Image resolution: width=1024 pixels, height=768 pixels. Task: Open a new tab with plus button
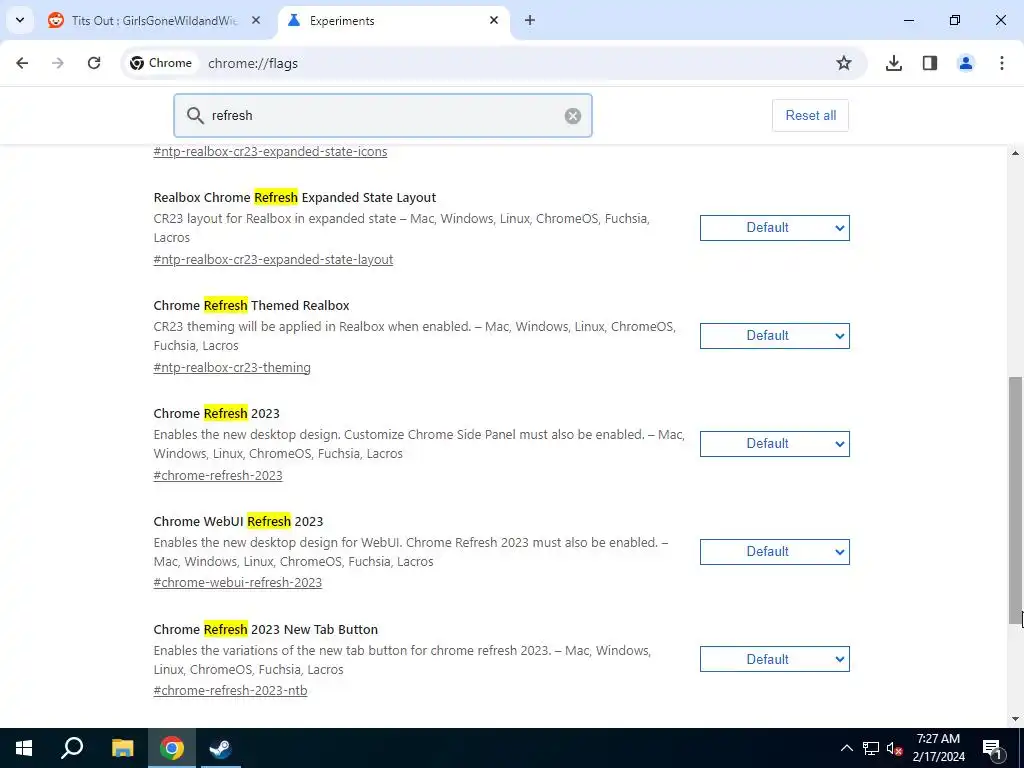click(530, 20)
